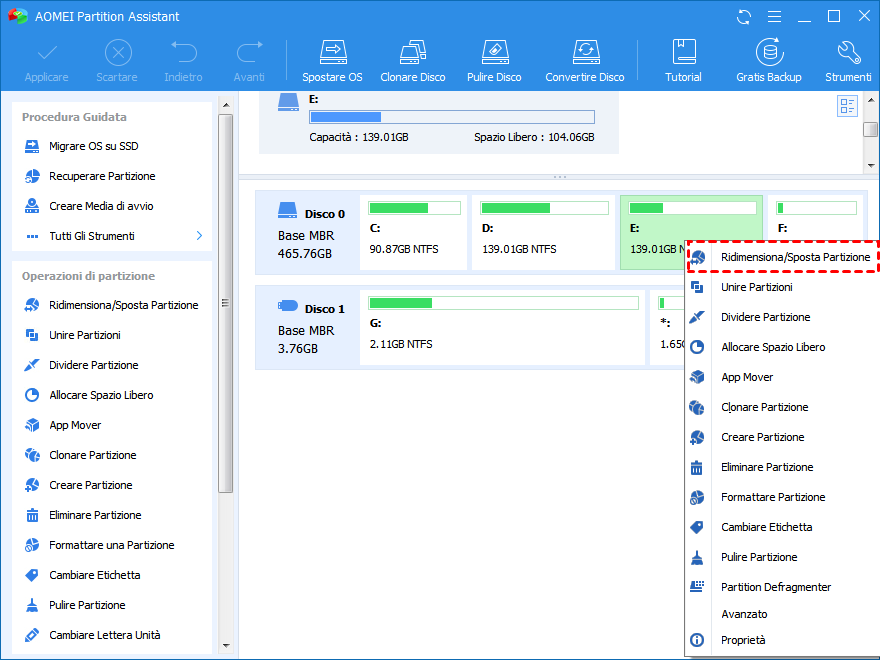This screenshot has width=880, height=660.
Task: Select partition D: on Disco 0
Action: pos(543,232)
